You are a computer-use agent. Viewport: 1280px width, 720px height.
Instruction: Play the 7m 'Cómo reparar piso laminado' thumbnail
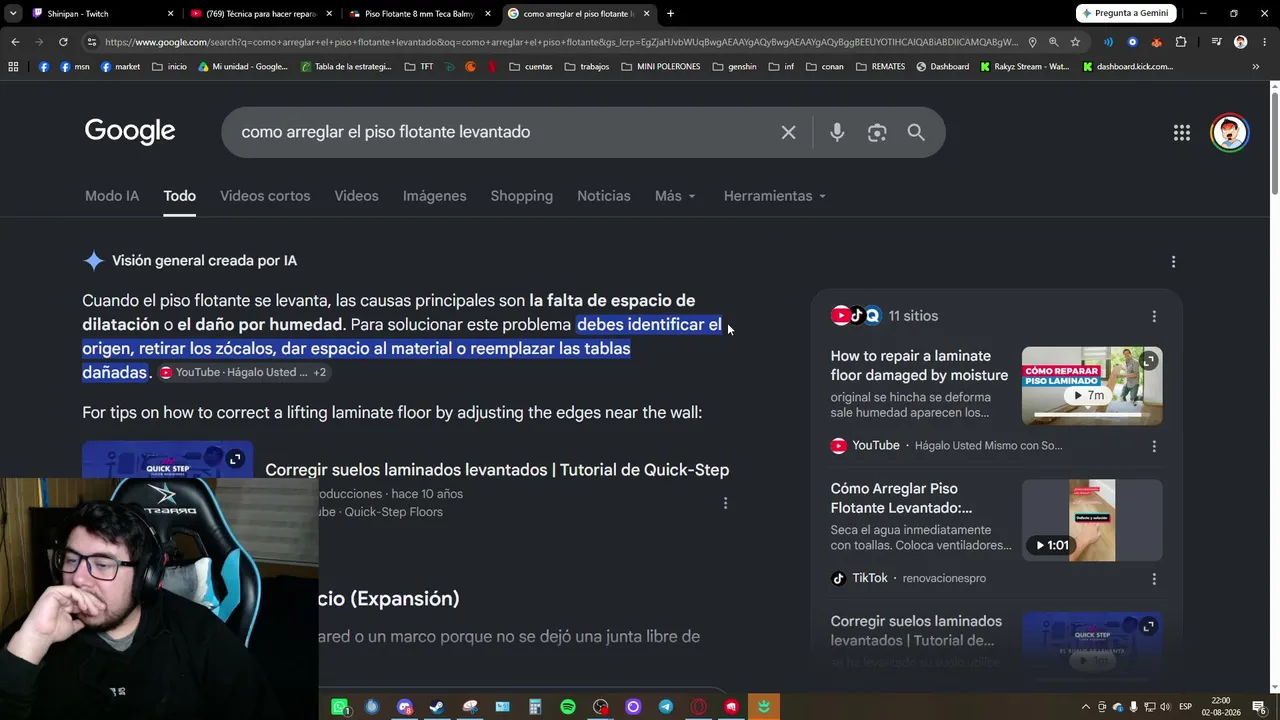[1092, 386]
